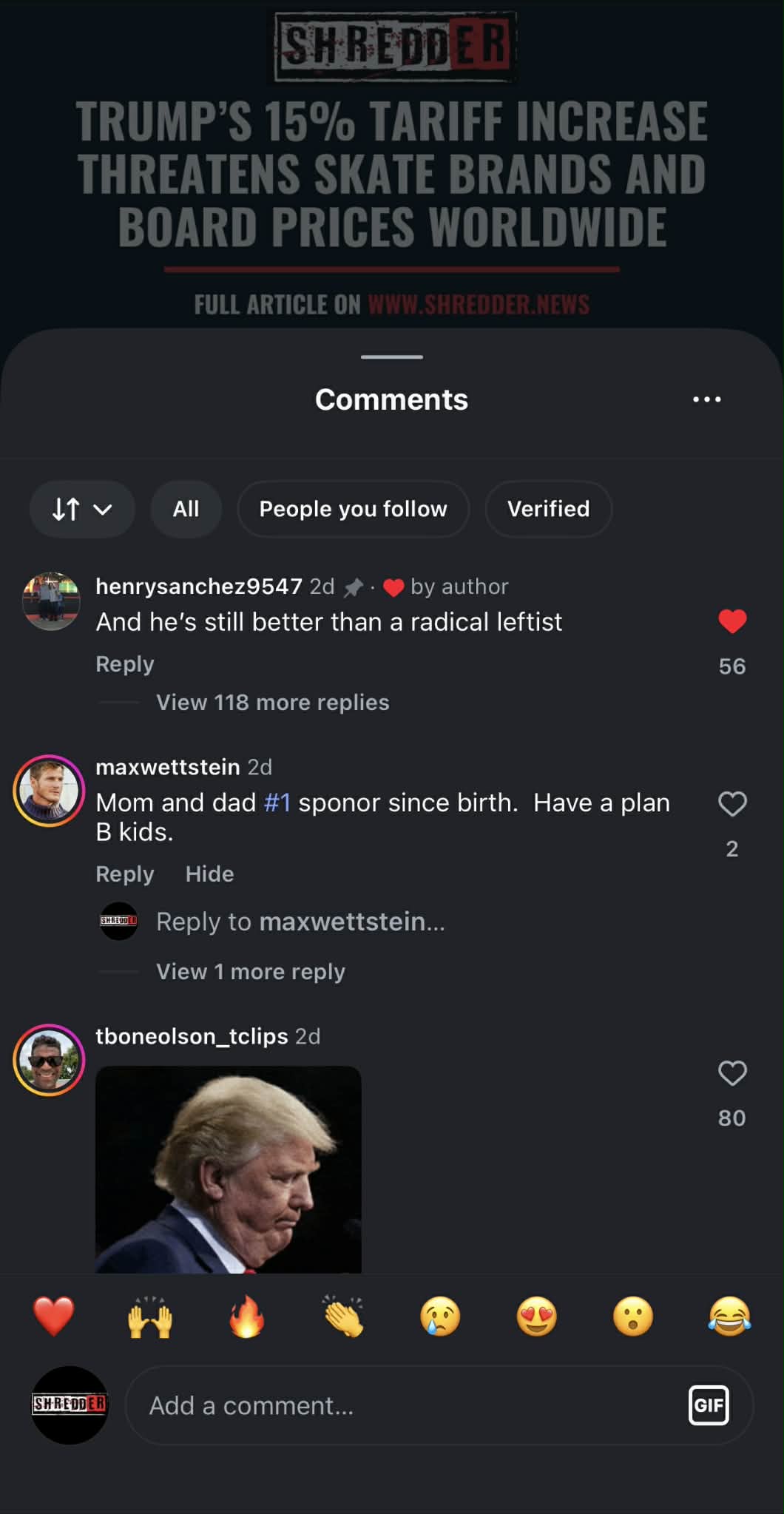Open the three-dots comments options menu

pyautogui.click(x=706, y=399)
